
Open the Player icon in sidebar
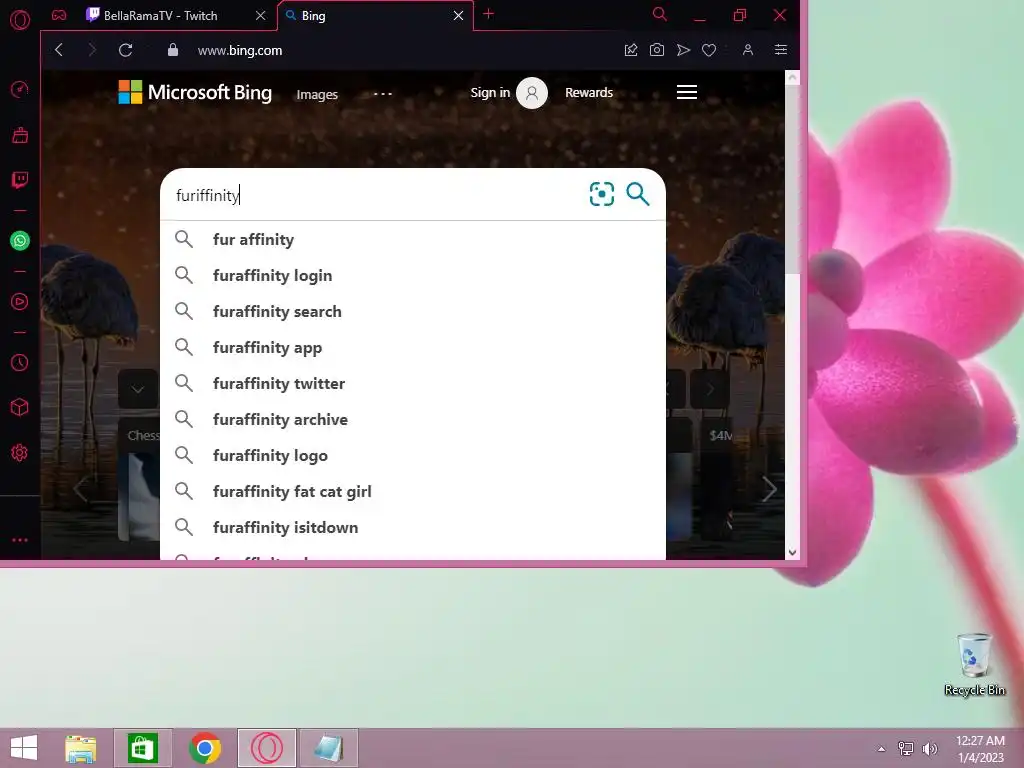pos(20,302)
